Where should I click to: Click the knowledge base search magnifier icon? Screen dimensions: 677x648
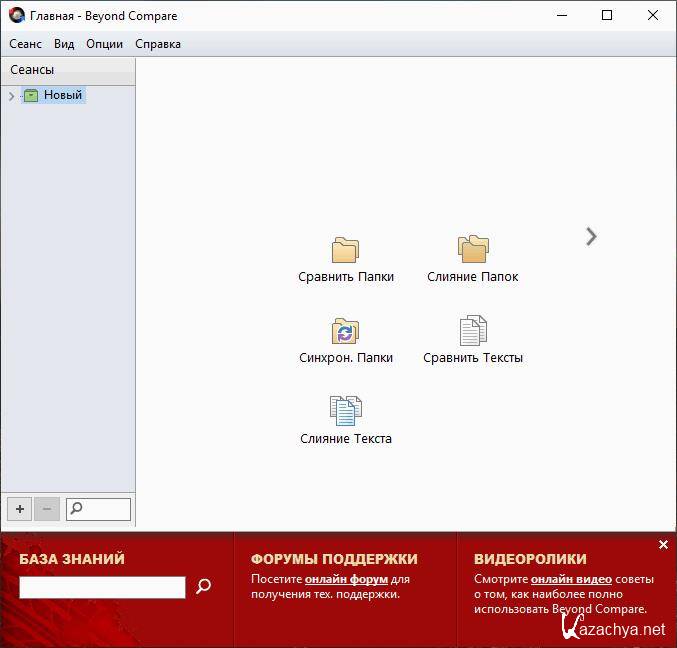tap(204, 587)
